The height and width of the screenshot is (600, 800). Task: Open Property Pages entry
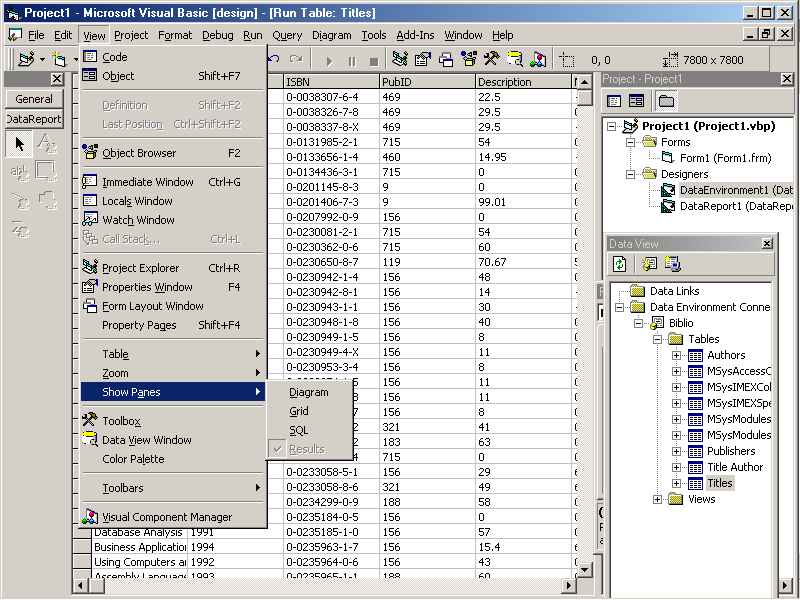coord(173,325)
